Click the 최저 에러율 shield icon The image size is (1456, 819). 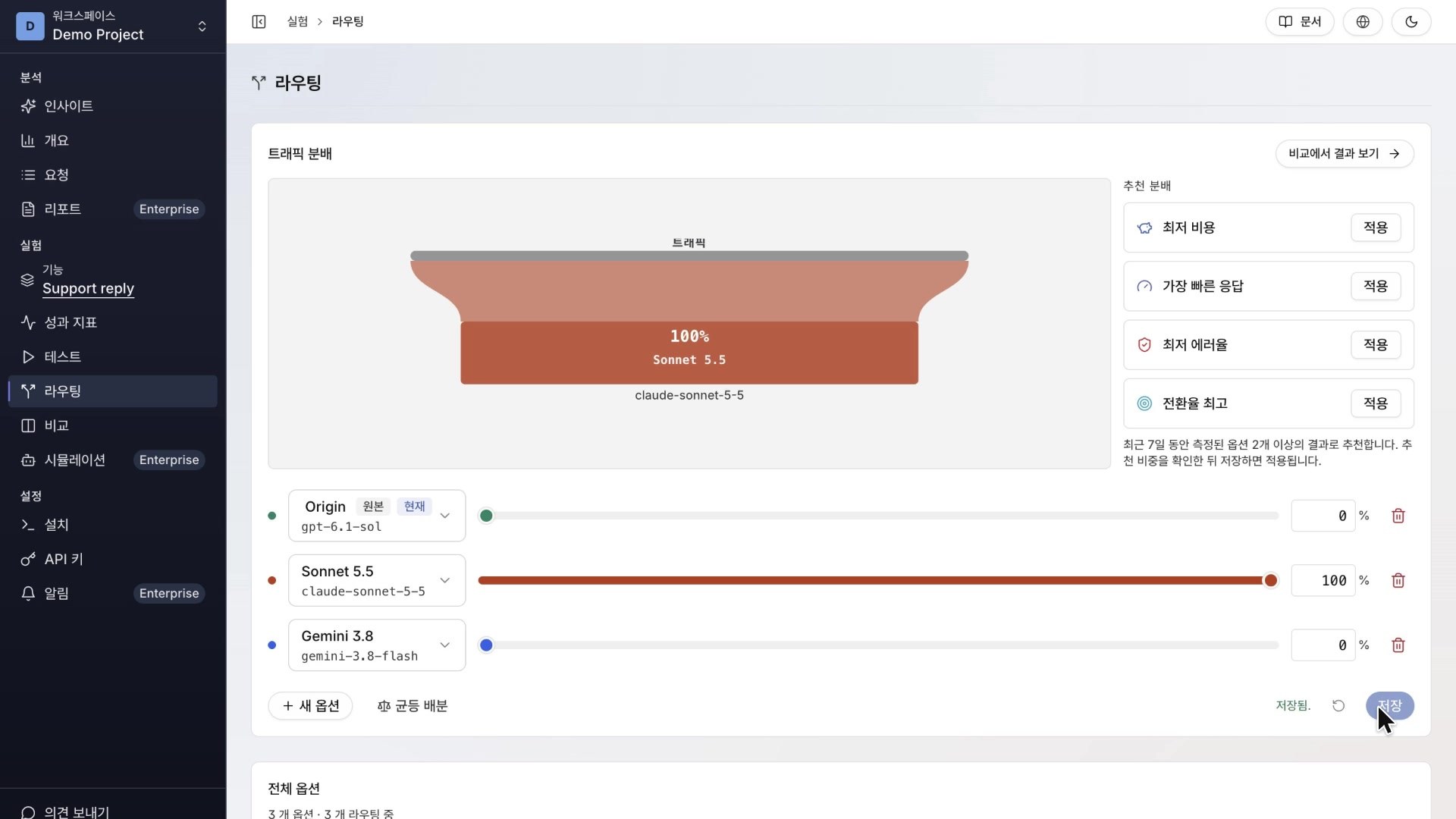click(x=1144, y=344)
